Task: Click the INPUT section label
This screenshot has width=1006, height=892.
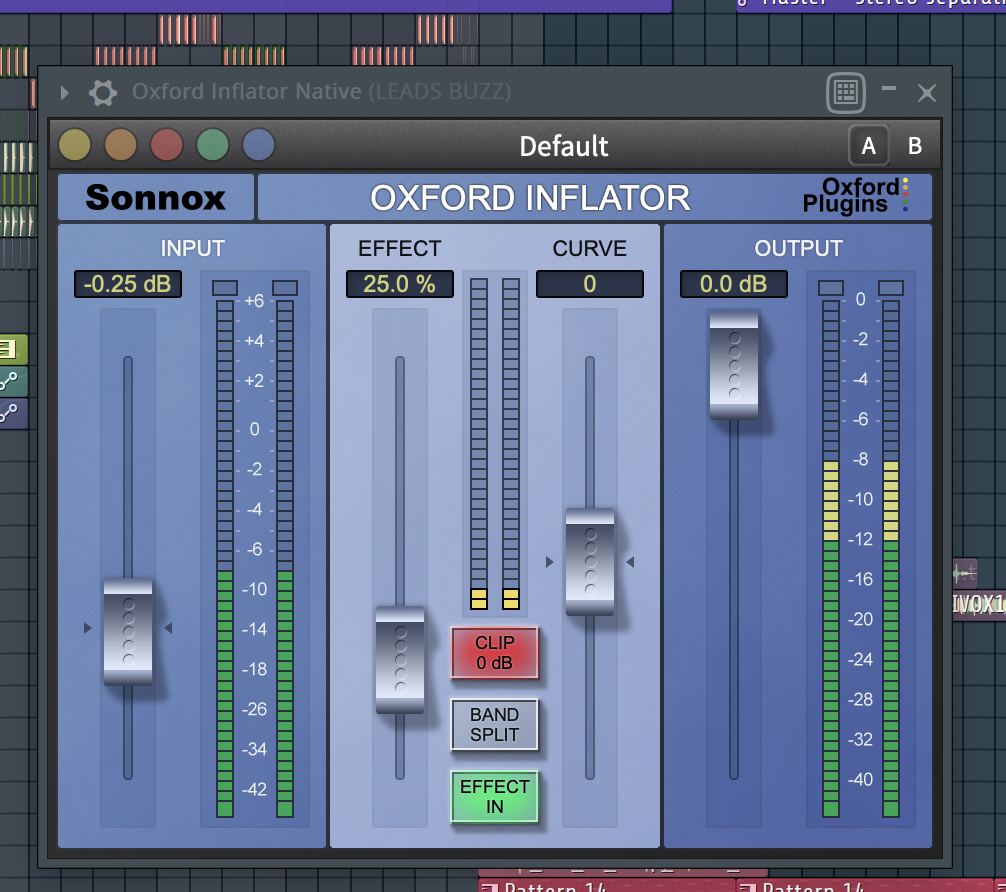Action: coord(192,248)
